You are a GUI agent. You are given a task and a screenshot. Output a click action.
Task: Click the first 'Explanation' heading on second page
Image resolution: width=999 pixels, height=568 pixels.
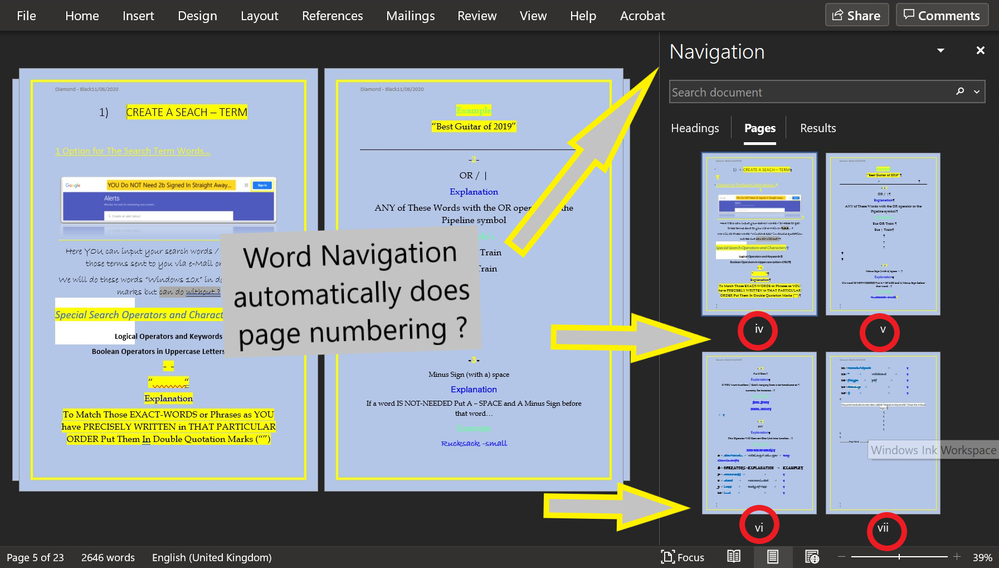[473, 192]
